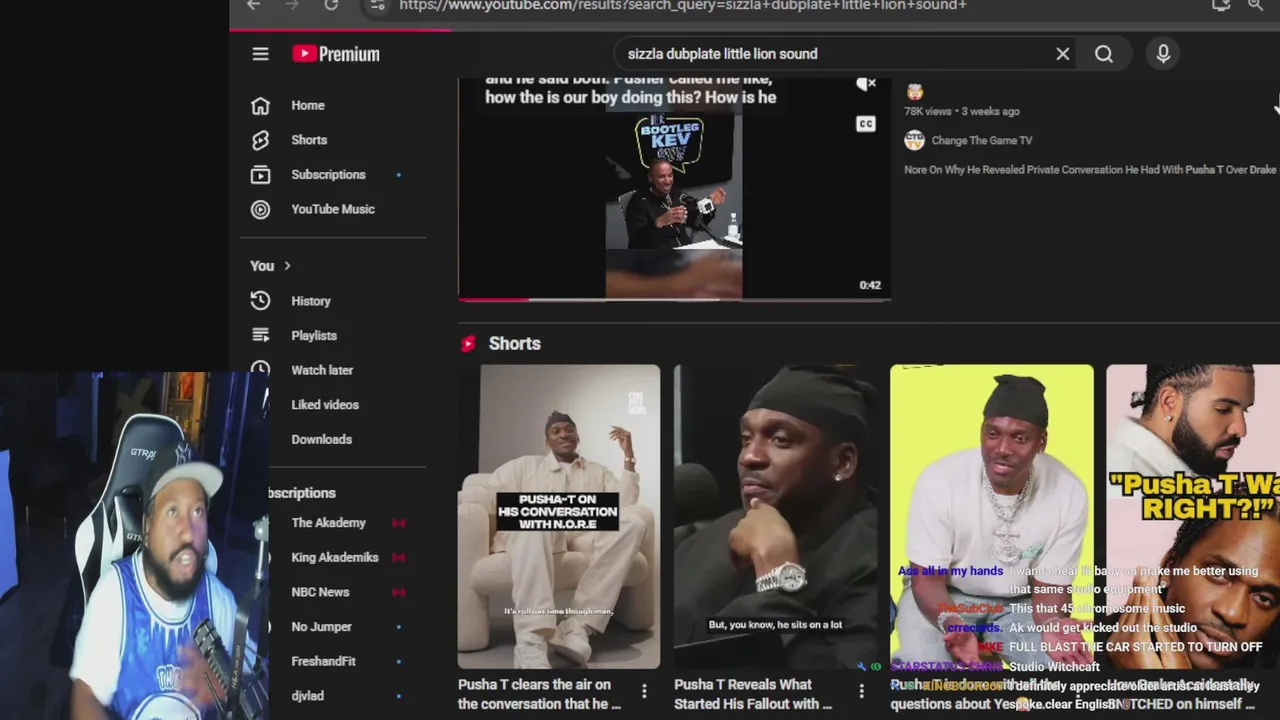
Task: Click the site info icon in the address bar
Action: (376, 5)
